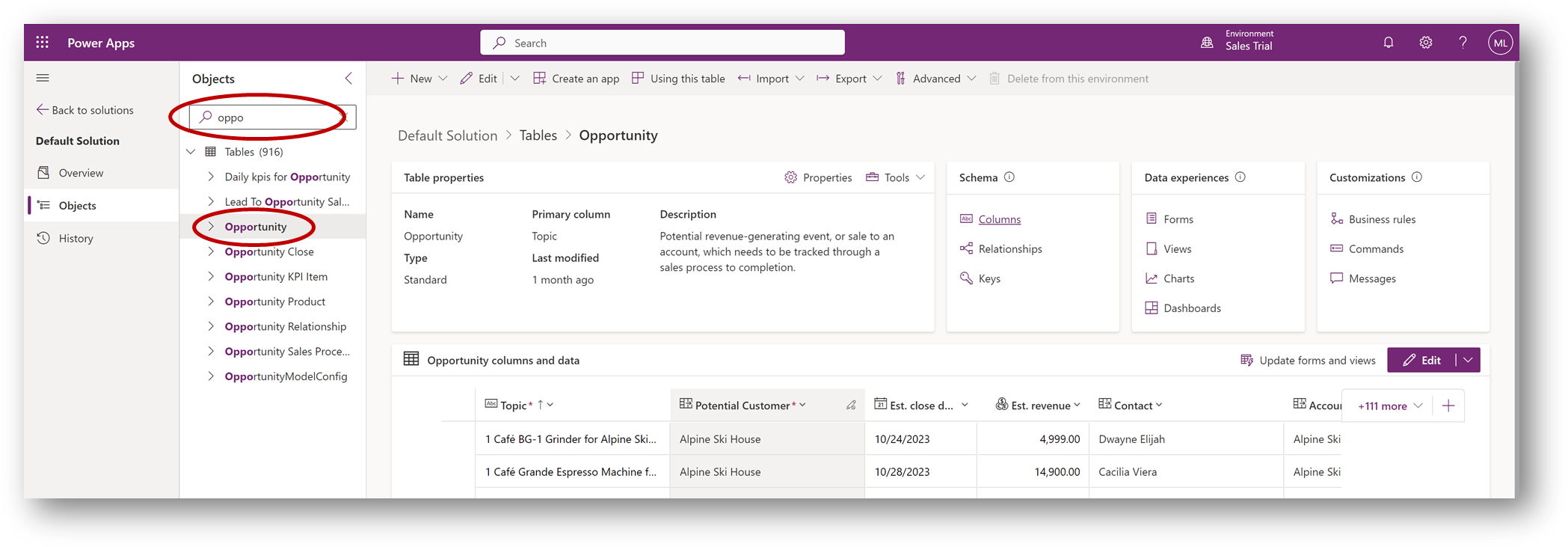Click the Objects search field
Screen dimensions: 1568x547
point(273,117)
